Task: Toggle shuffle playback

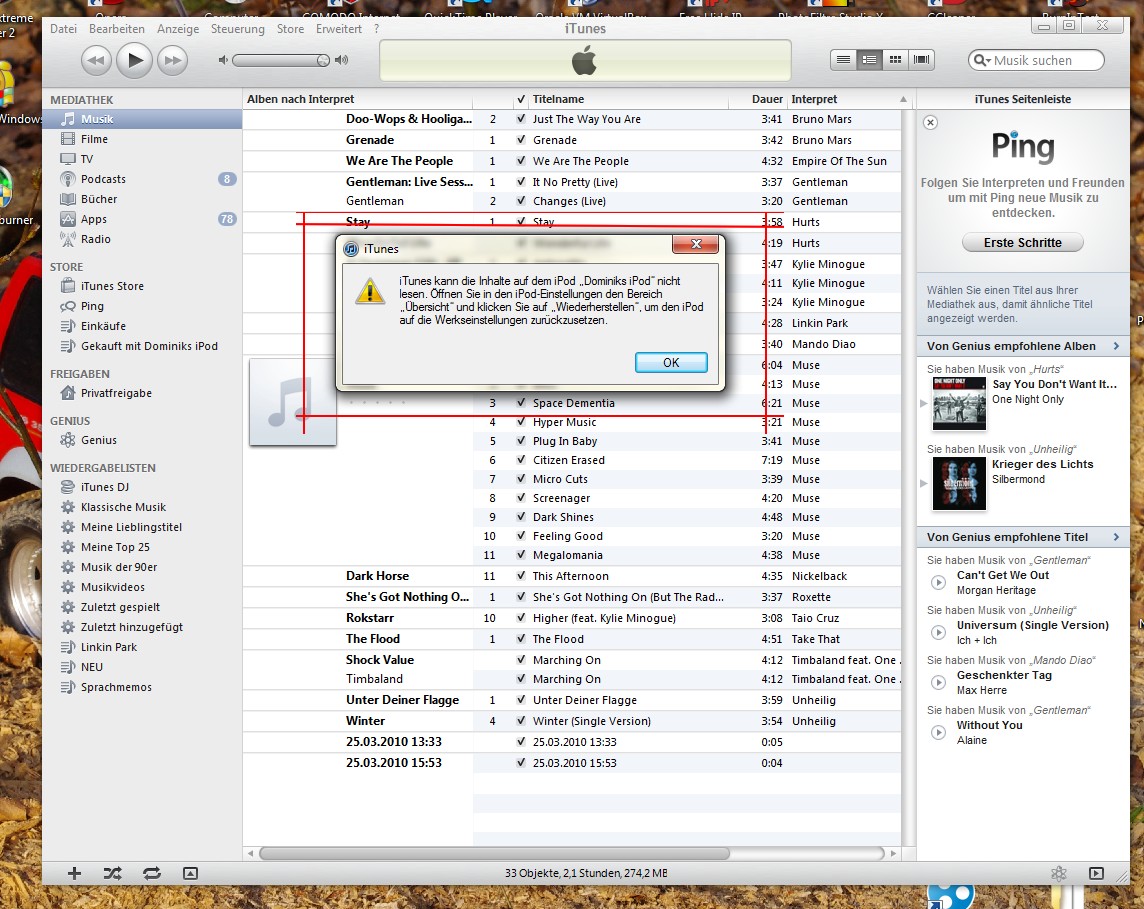Action: 112,873
